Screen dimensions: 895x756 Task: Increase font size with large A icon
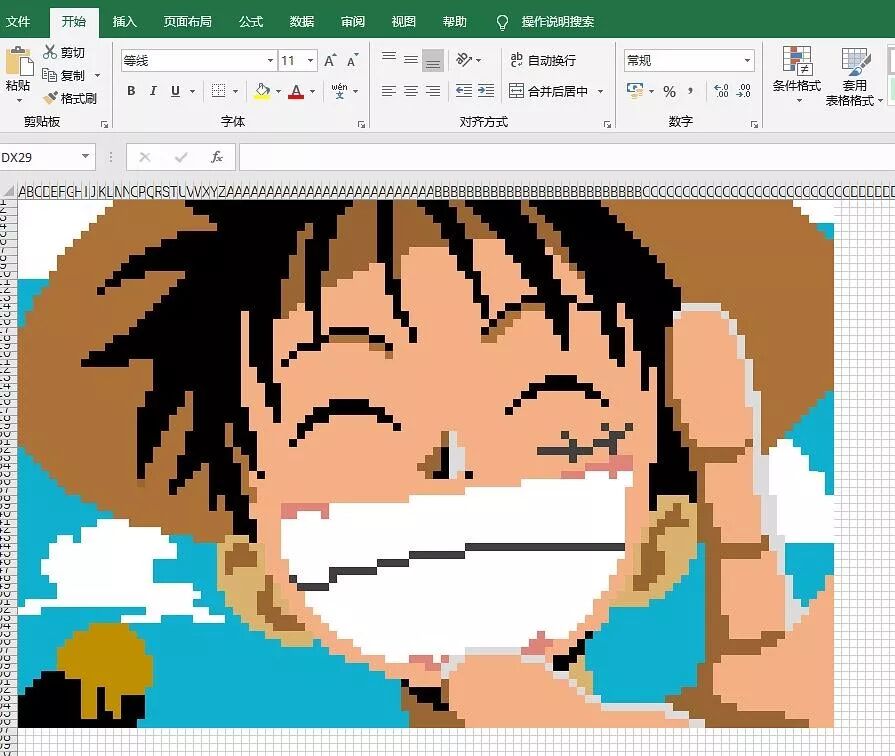click(330, 61)
